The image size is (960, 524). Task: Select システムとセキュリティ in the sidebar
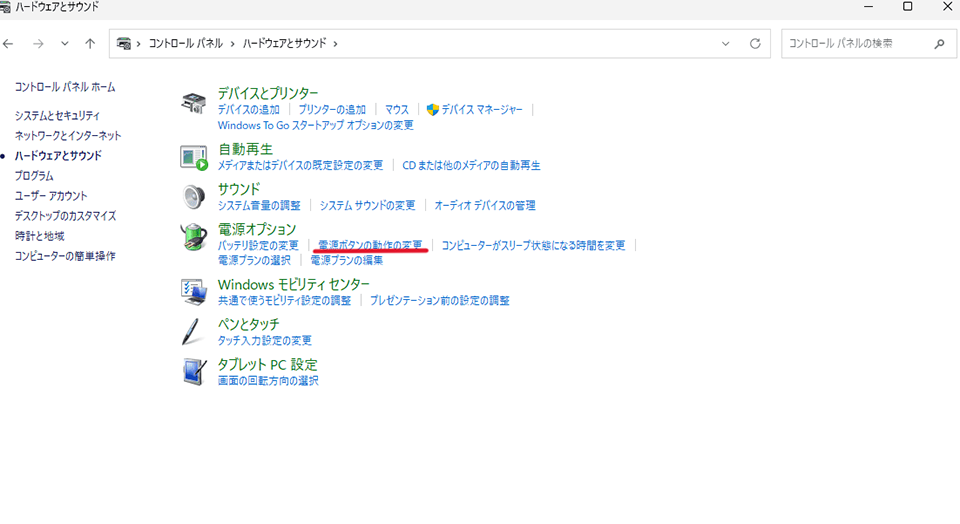point(57,116)
